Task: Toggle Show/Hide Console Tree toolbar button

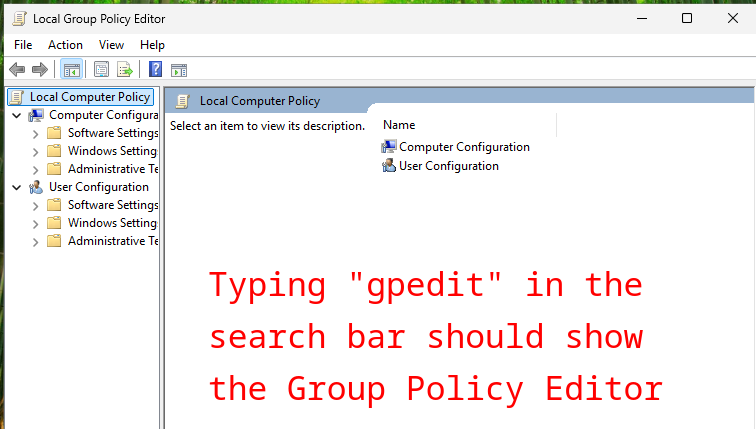Action: pos(71,69)
